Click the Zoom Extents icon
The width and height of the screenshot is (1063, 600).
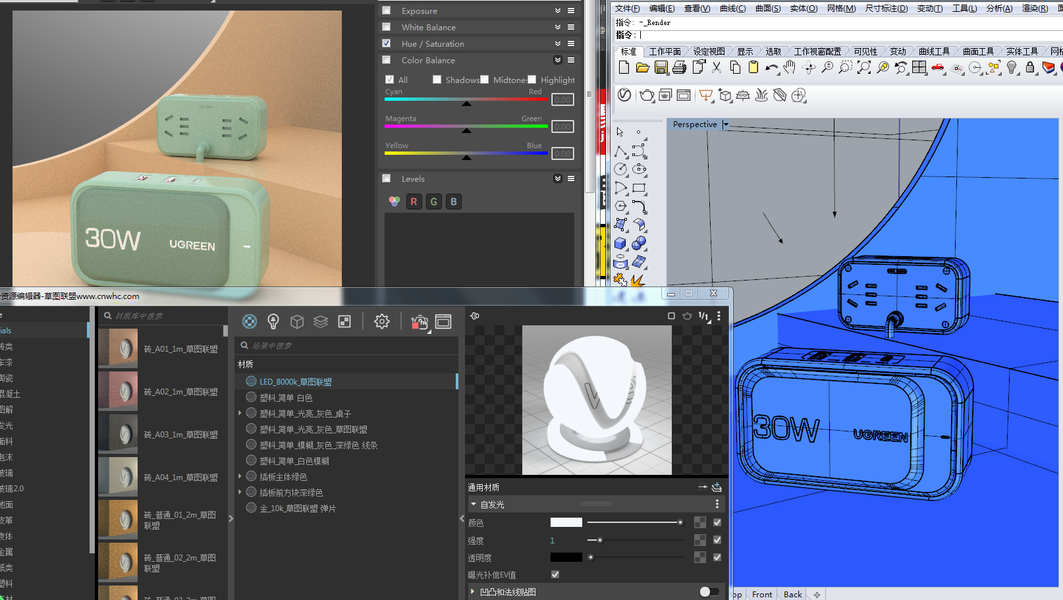pos(864,67)
